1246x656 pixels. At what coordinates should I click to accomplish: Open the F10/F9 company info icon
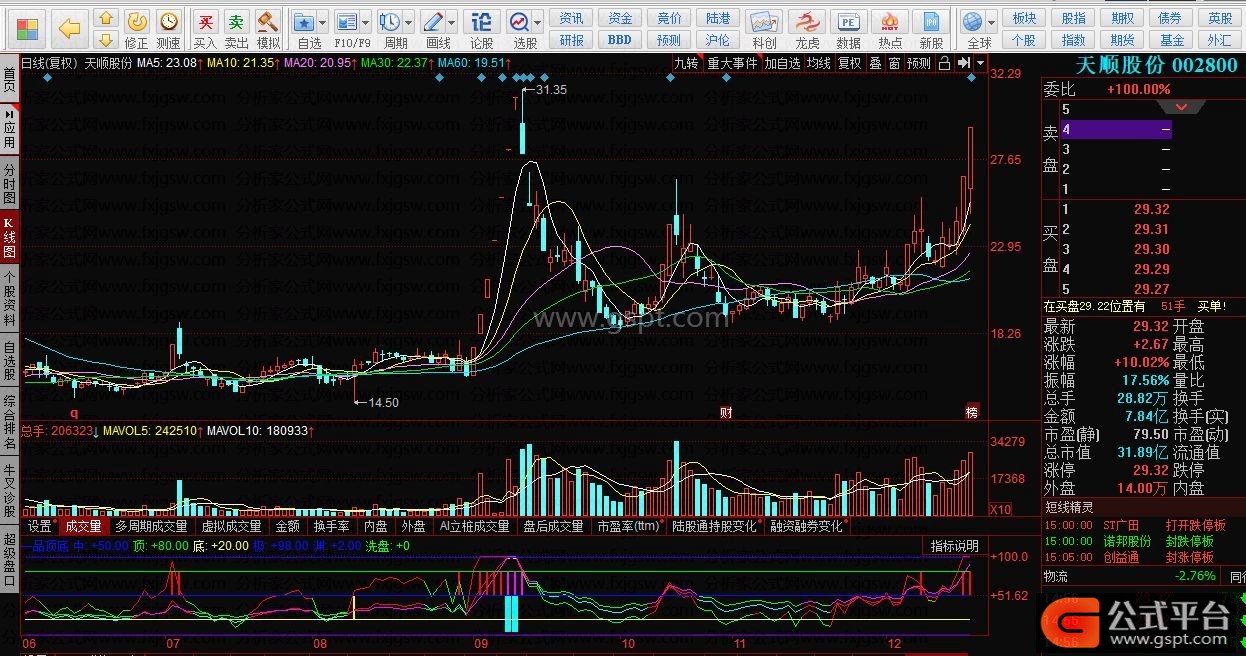(346, 21)
